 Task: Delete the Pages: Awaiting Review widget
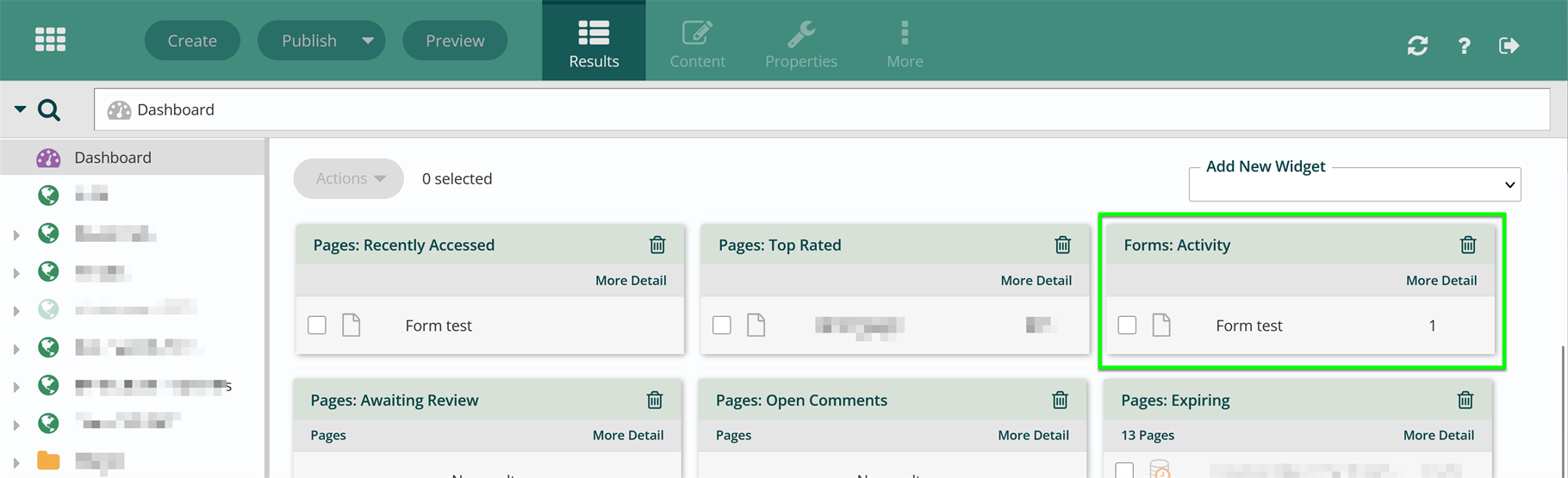[655, 400]
